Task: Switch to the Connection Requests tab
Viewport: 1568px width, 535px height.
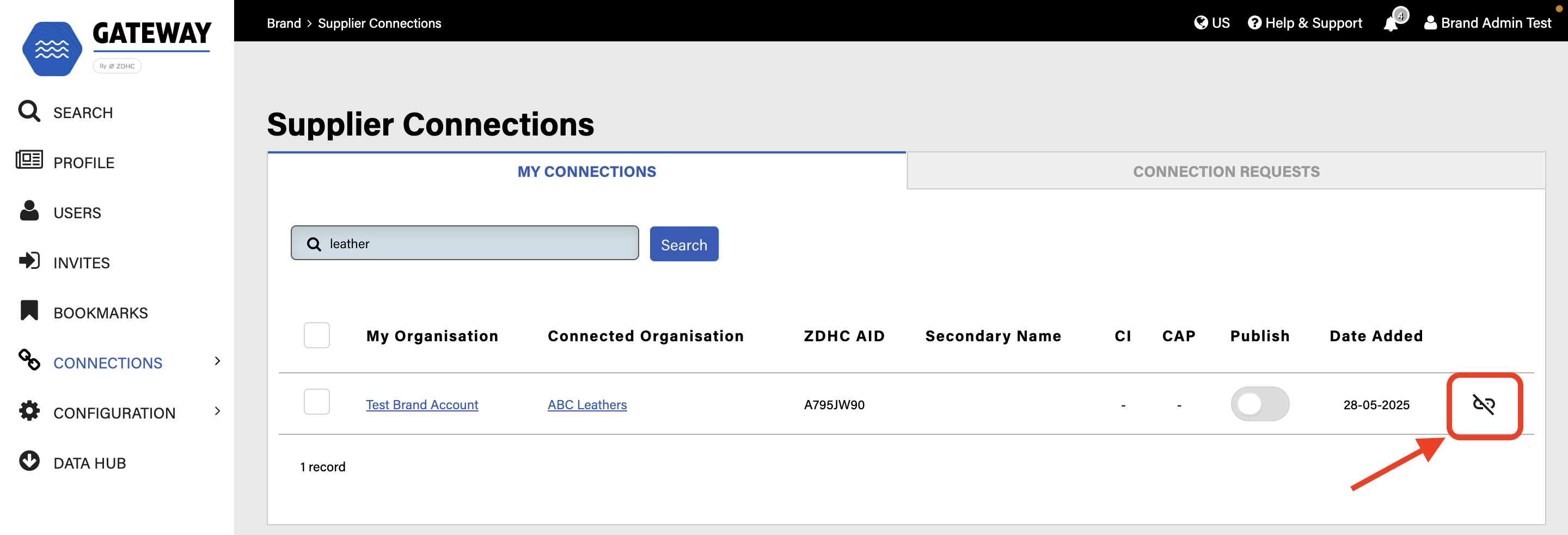Action: tap(1226, 171)
